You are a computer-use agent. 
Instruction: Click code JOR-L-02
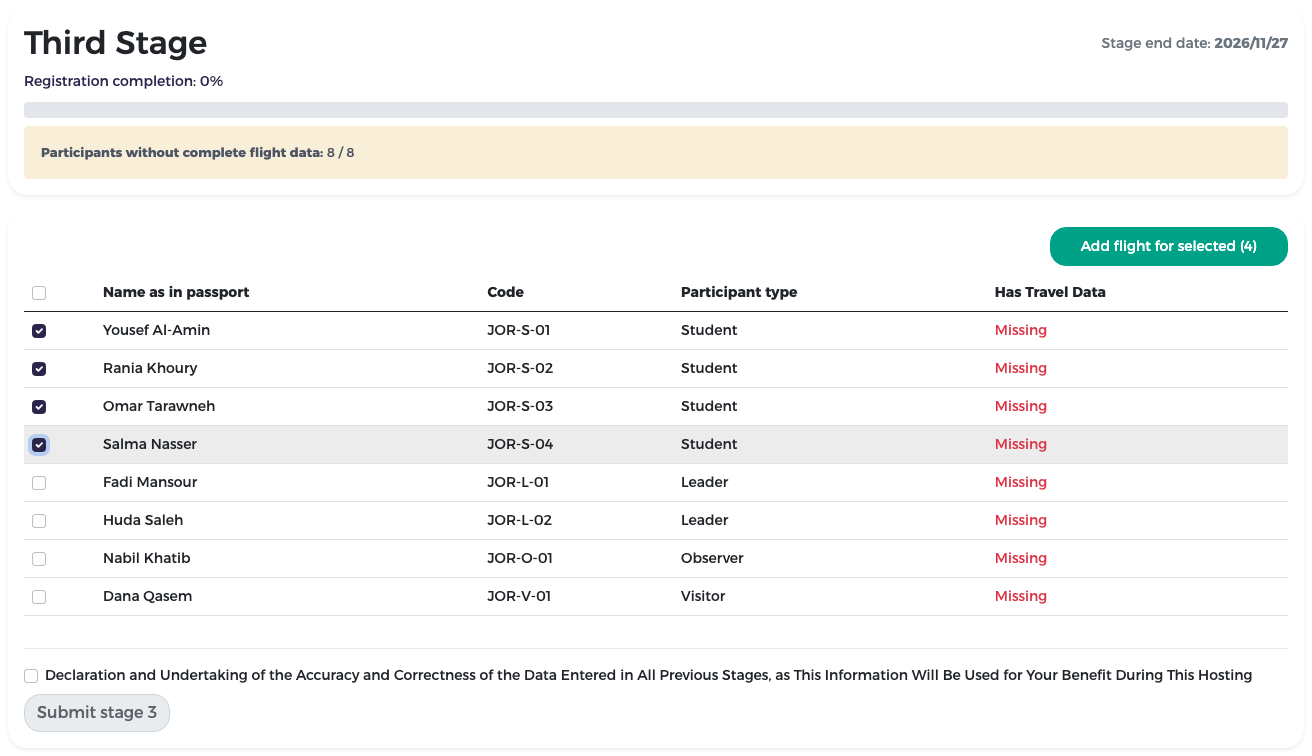click(x=519, y=520)
